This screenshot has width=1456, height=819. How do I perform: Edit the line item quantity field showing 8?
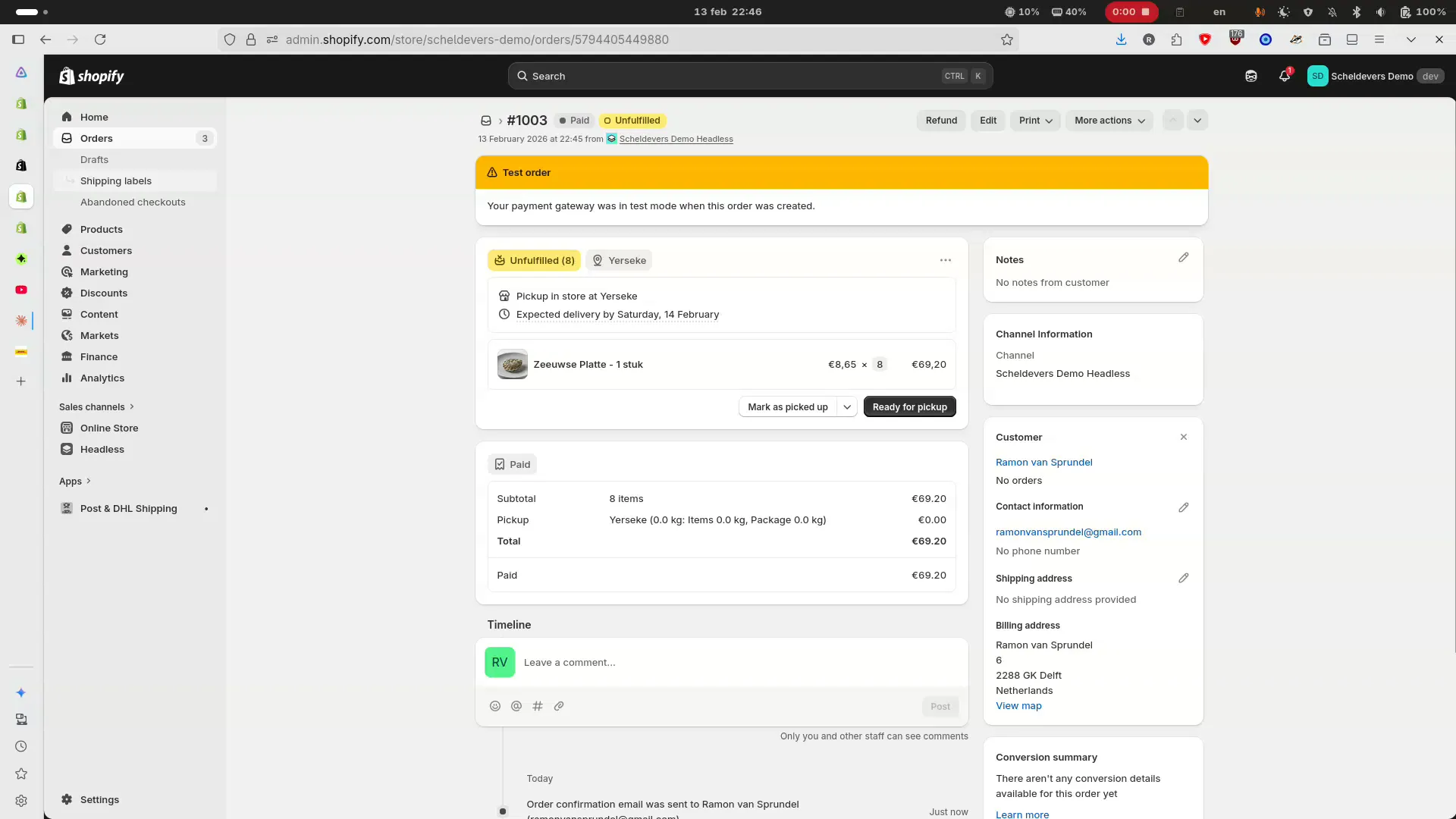[879, 364]
